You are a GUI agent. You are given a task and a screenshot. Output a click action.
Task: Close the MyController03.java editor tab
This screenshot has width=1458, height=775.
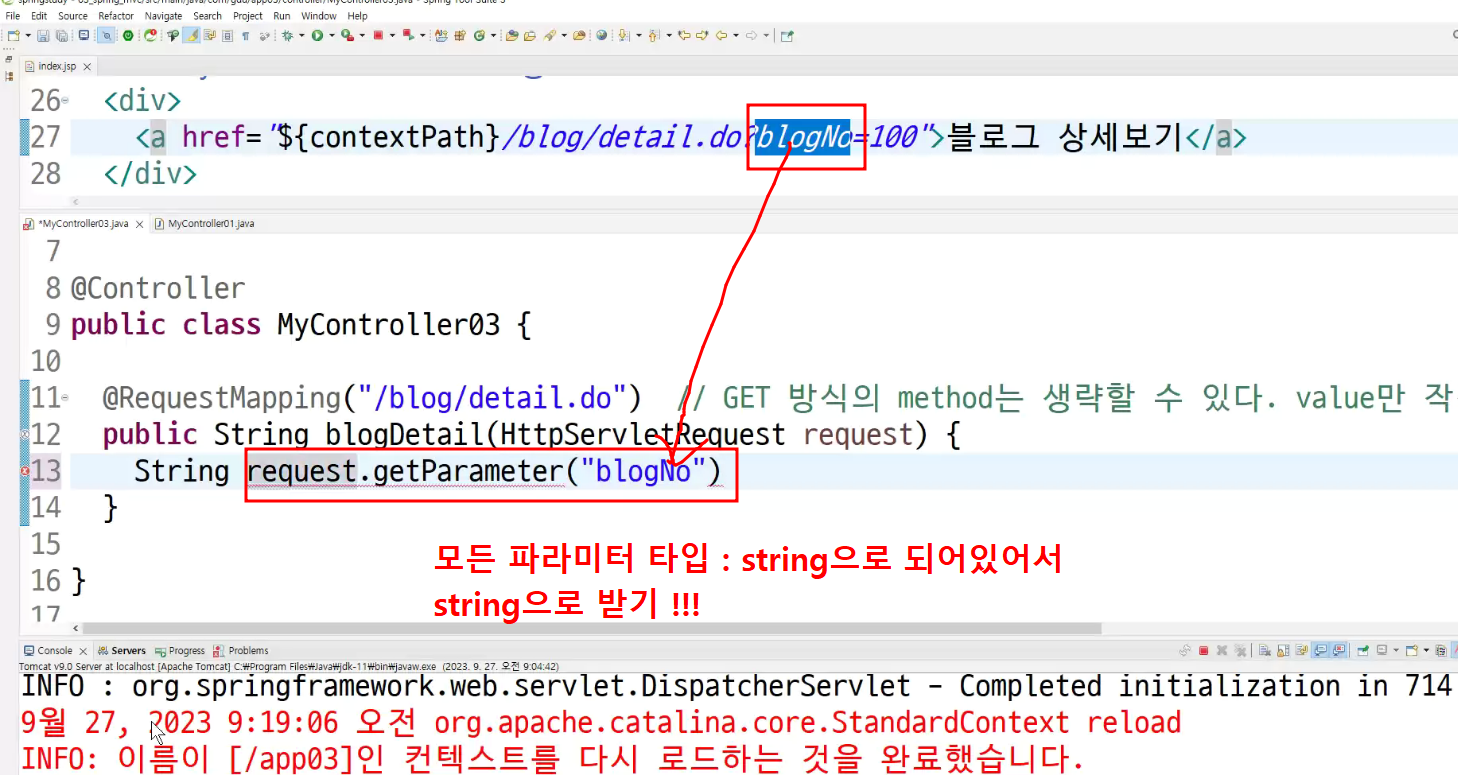pyautogui.click(x=140, y=224)
